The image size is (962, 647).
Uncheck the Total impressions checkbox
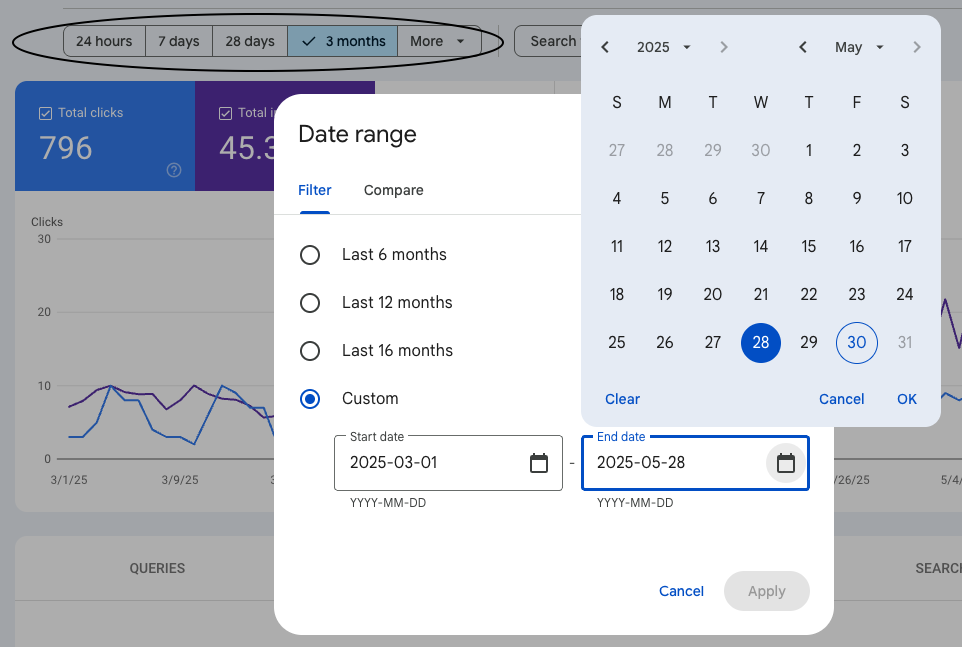[x=226, y=112]
